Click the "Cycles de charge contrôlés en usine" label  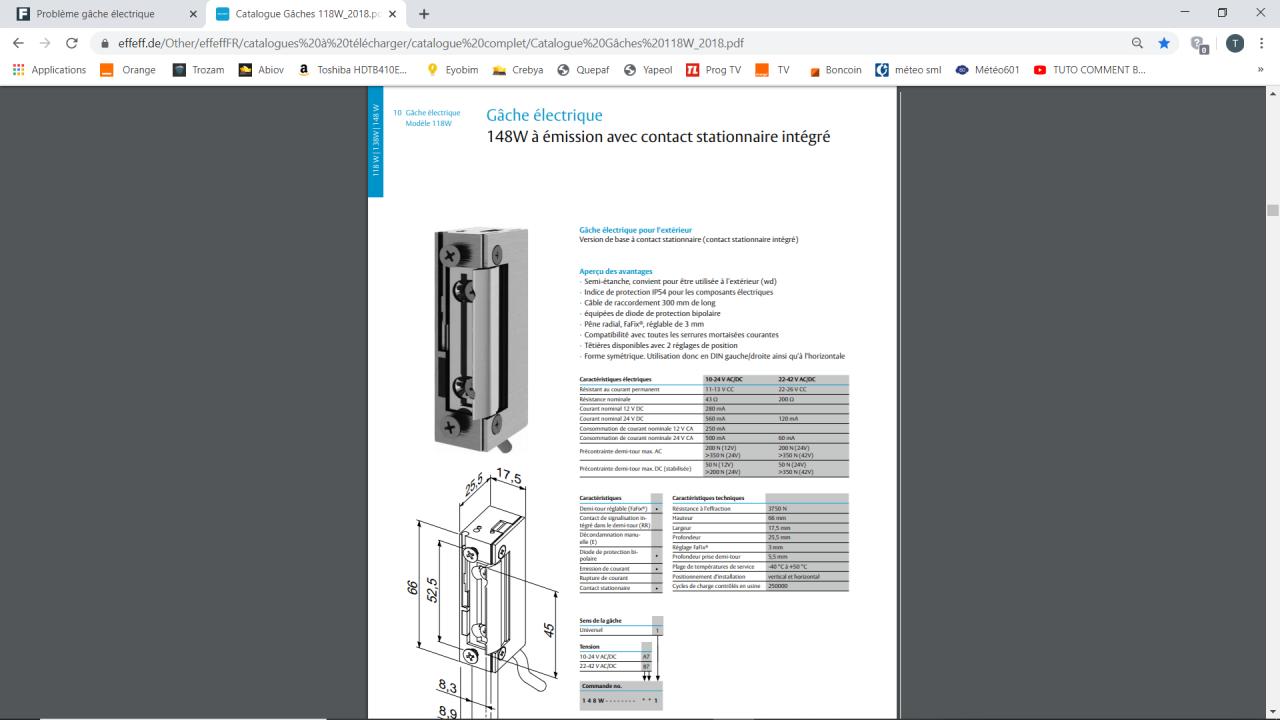pos(718,586)
